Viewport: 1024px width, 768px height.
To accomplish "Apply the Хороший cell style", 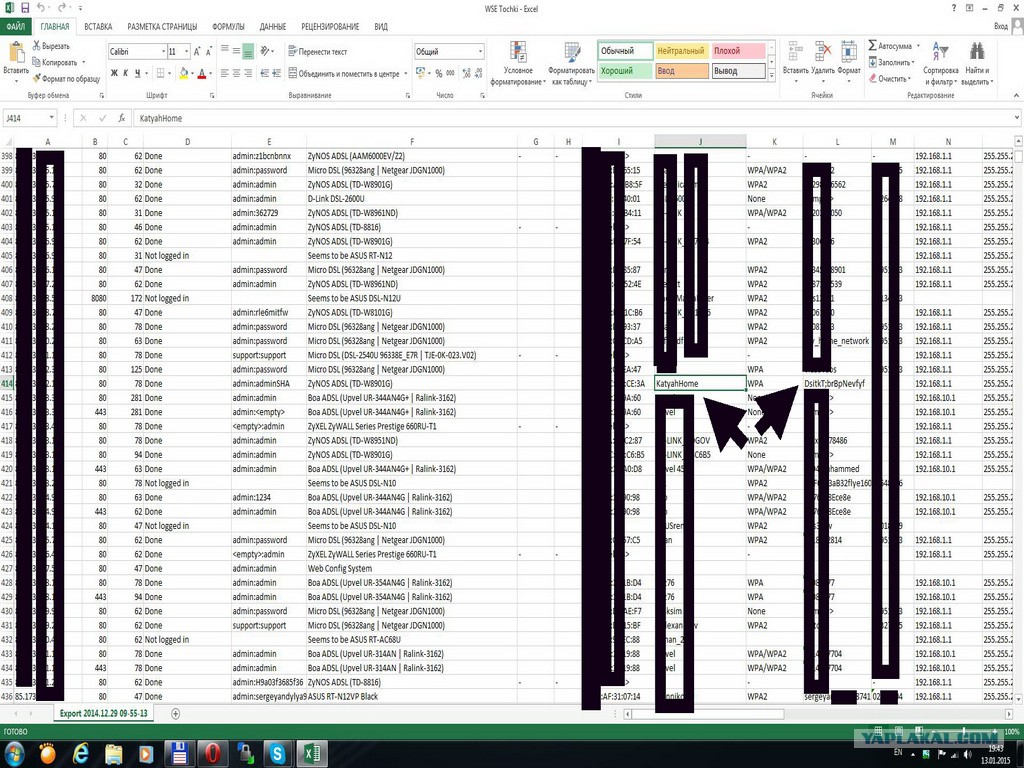I will (626, 71).
